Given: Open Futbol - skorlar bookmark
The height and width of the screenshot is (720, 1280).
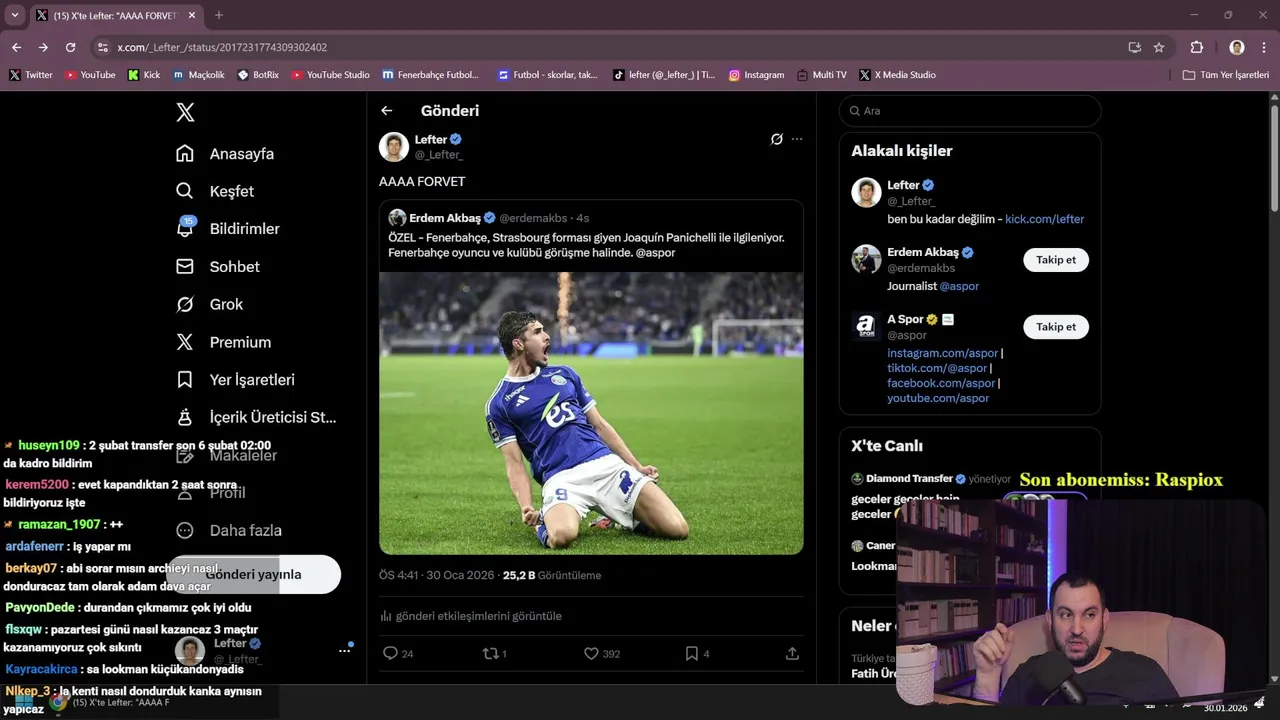Looking at the screenshot, I should (547, 75).
